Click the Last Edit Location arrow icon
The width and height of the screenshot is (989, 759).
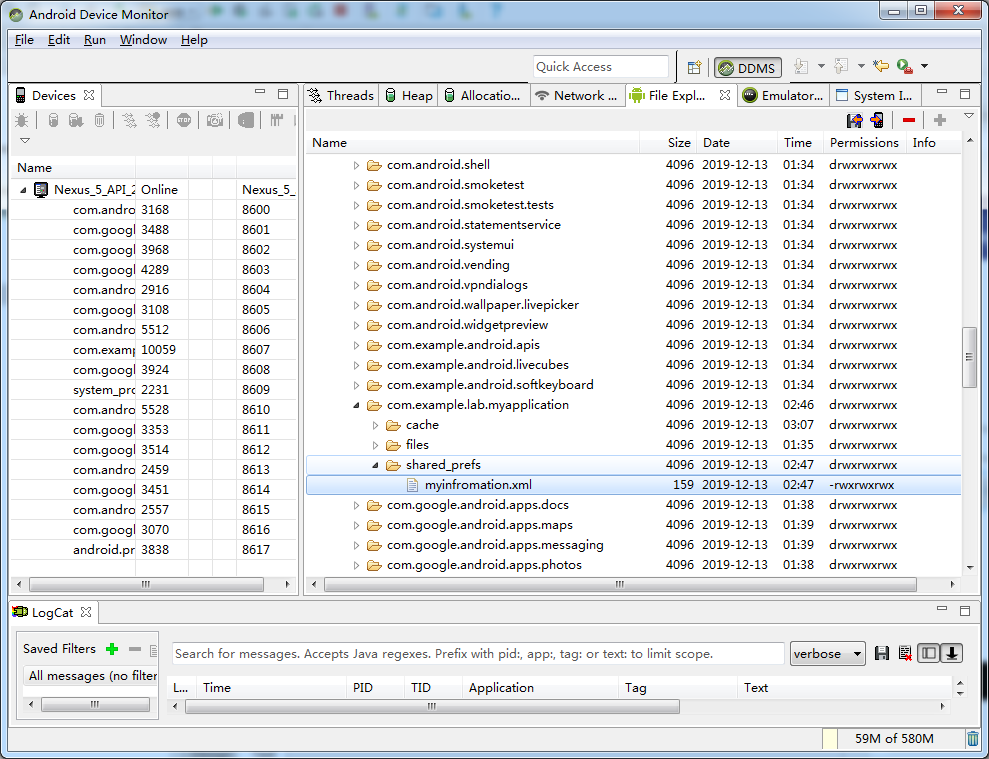click(x=881, y=66)
